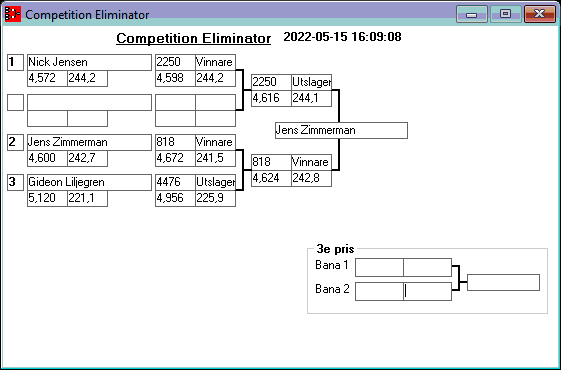Click the 4,624 final time field

(271, 179)
